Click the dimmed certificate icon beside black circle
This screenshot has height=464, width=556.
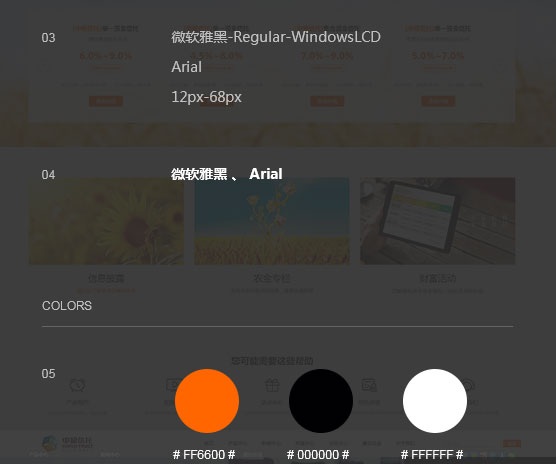369,385
